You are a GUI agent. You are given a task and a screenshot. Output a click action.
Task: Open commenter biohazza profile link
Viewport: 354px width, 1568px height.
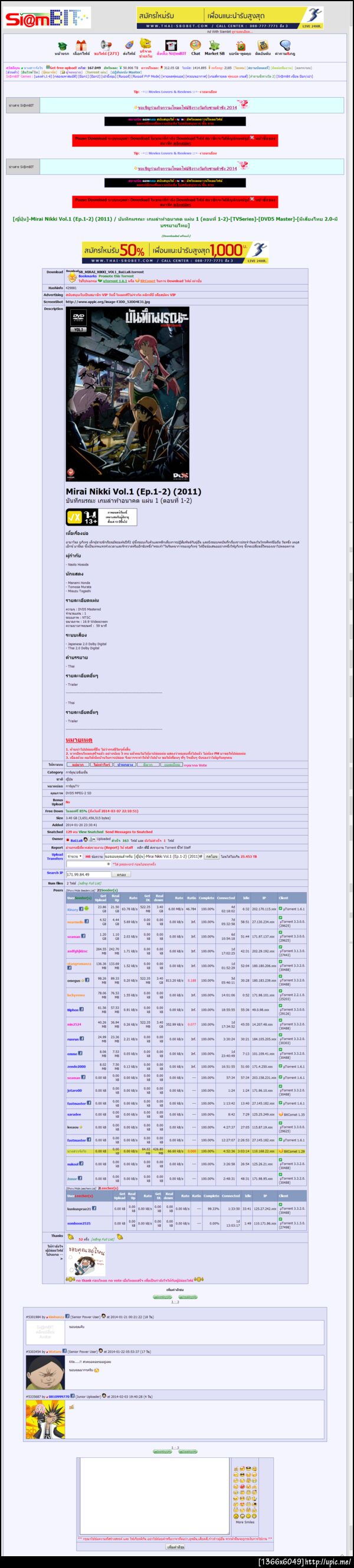tap(56, 1316)
